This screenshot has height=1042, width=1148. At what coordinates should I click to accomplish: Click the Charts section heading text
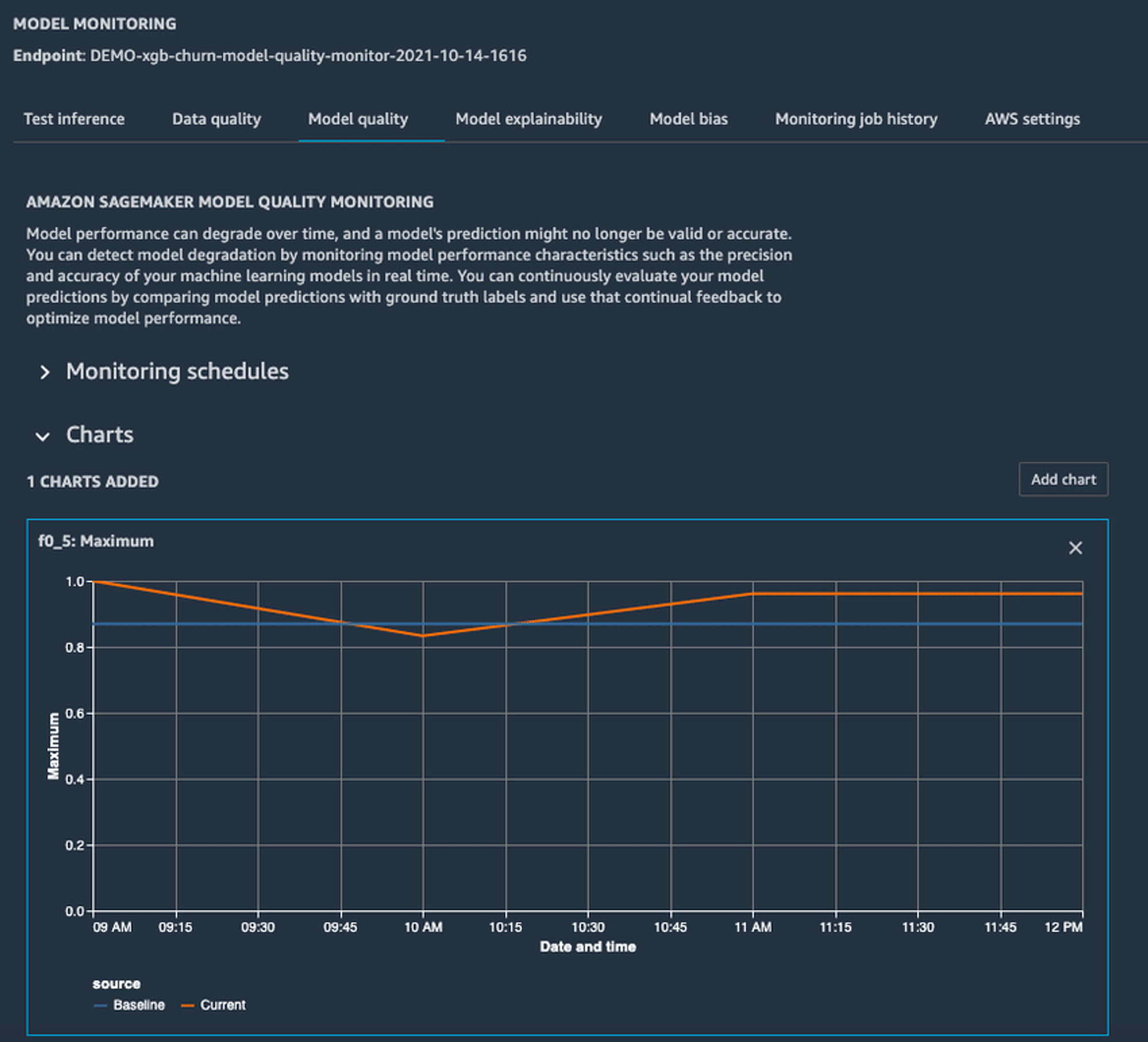pos(100,434)
